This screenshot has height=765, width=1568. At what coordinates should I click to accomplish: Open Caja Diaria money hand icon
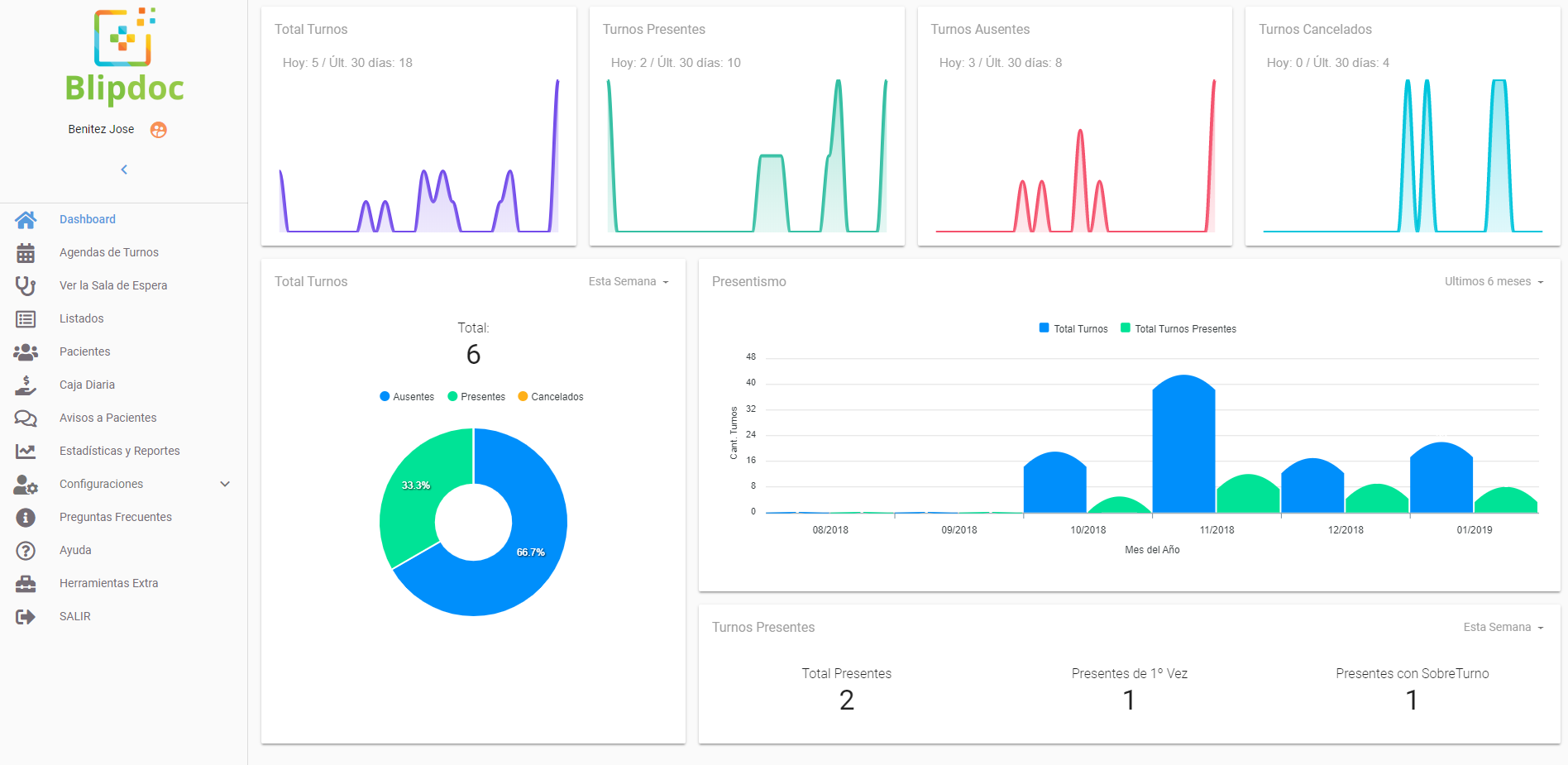[26, 385]
